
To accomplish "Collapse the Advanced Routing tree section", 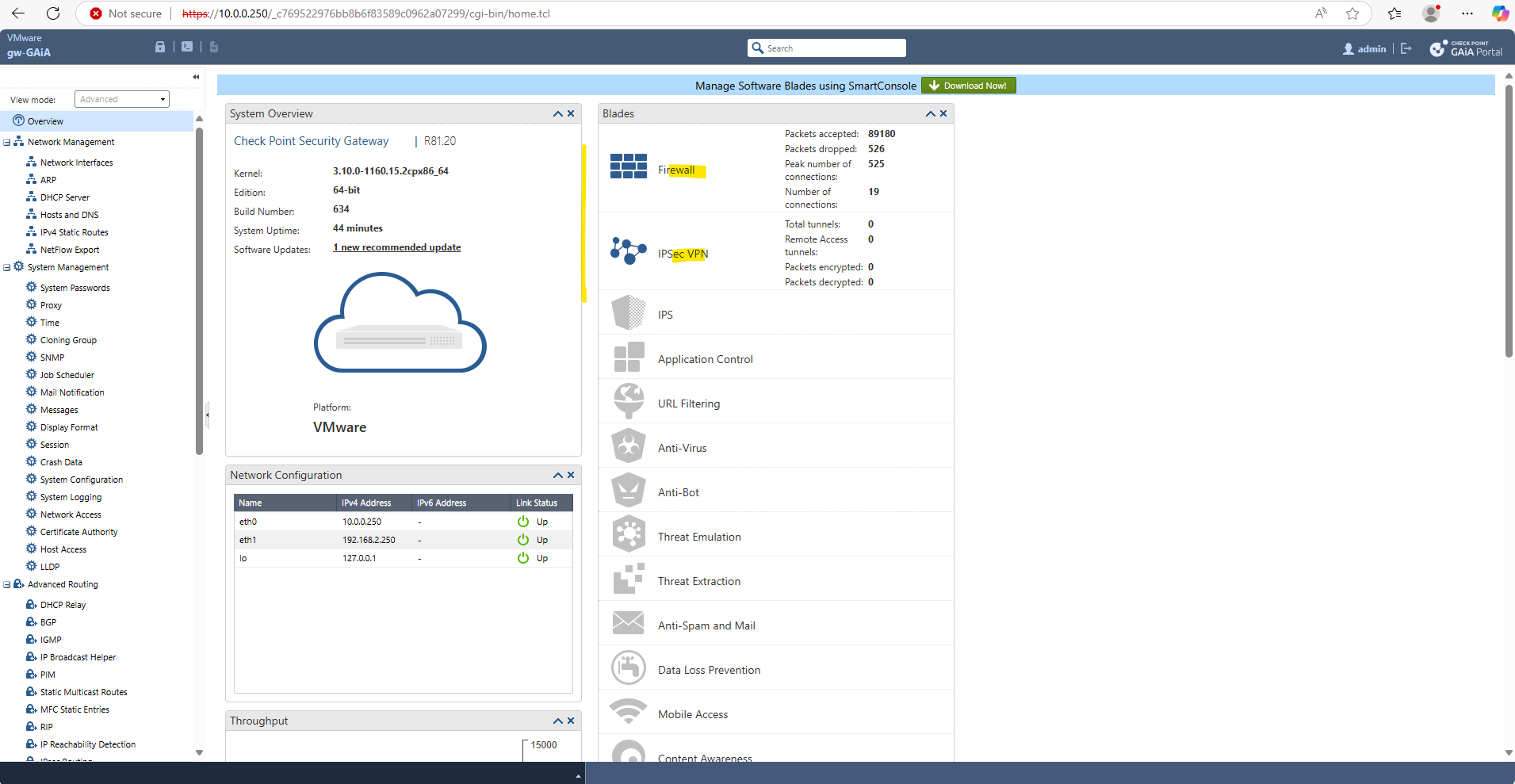I will 7,585.
